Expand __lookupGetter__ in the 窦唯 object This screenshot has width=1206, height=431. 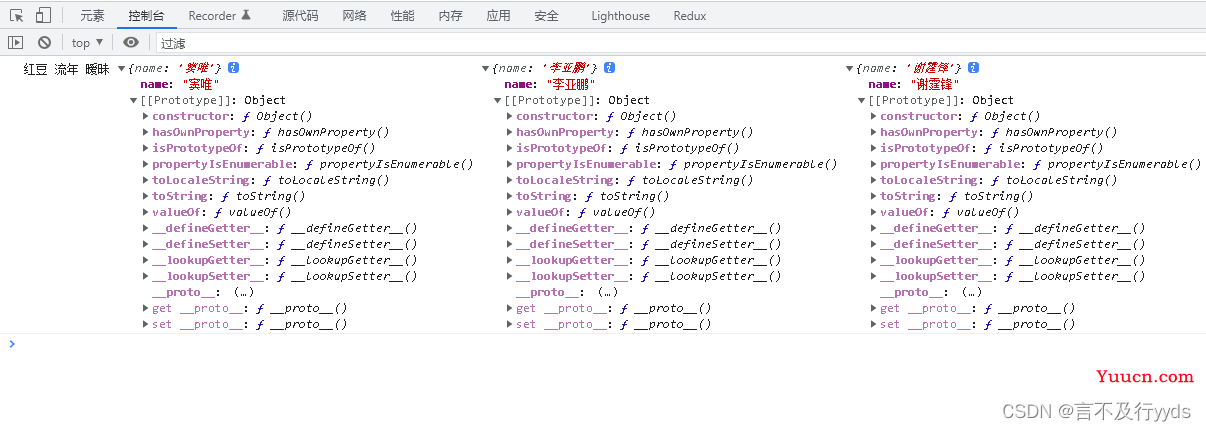146,260
